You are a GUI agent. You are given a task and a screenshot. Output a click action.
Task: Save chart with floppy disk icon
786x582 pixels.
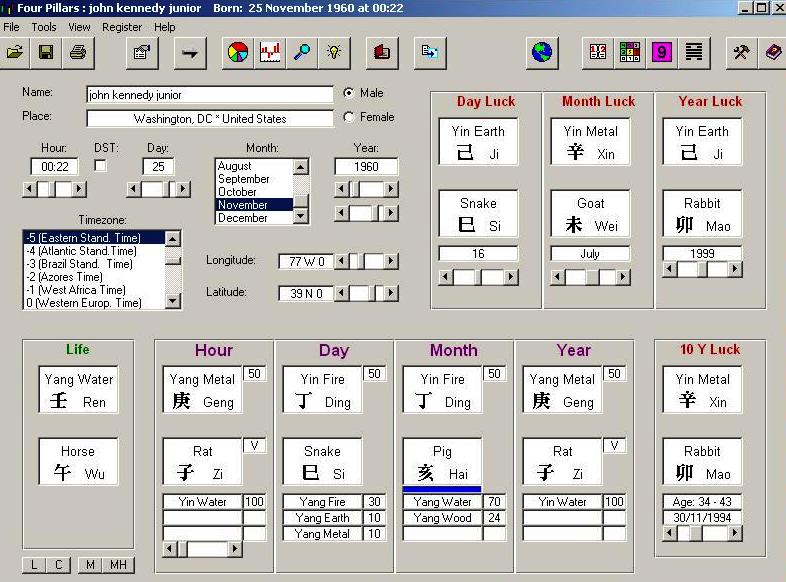[x=46, y=52]
